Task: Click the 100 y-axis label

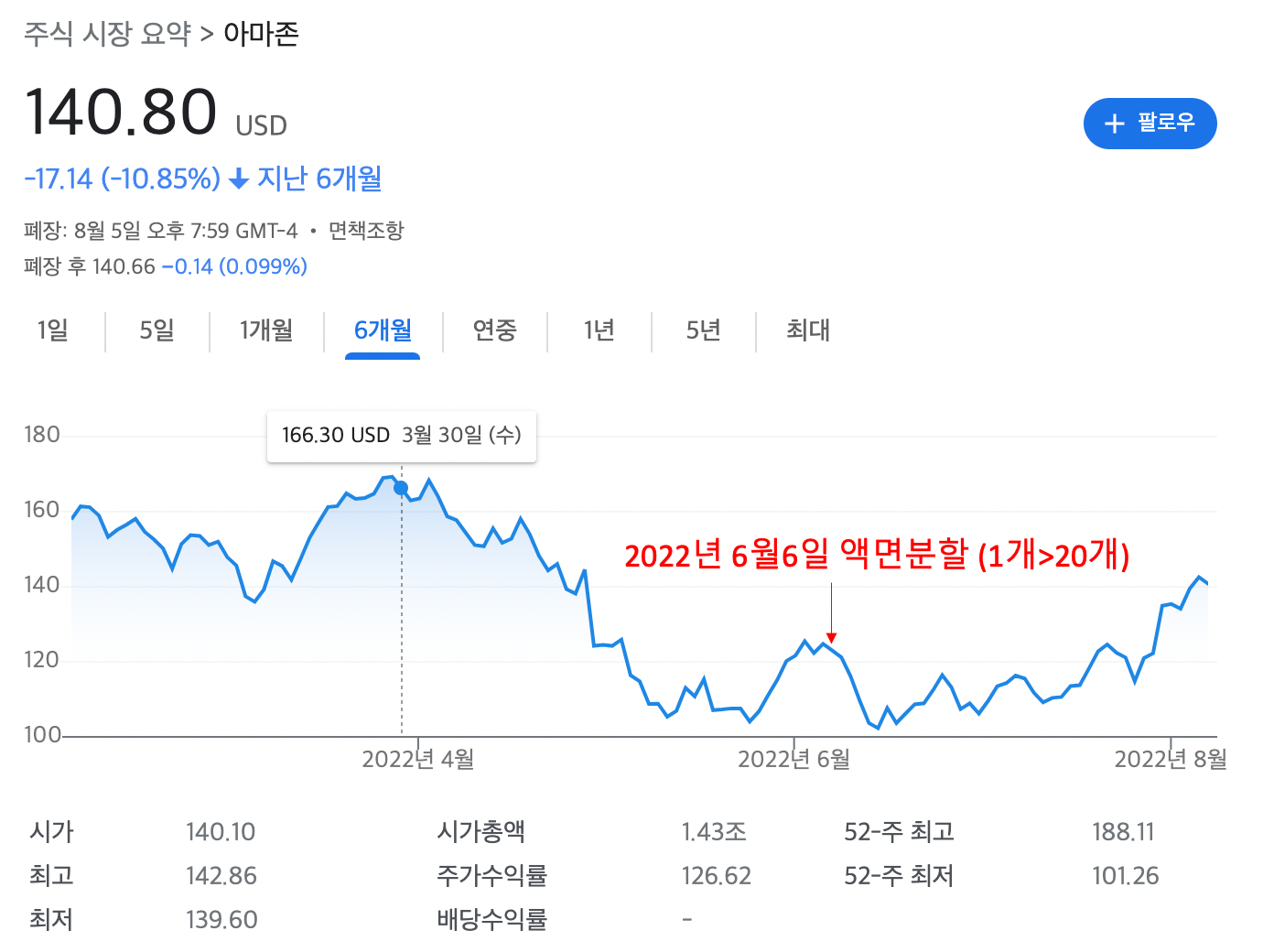Action: point(42,735)
